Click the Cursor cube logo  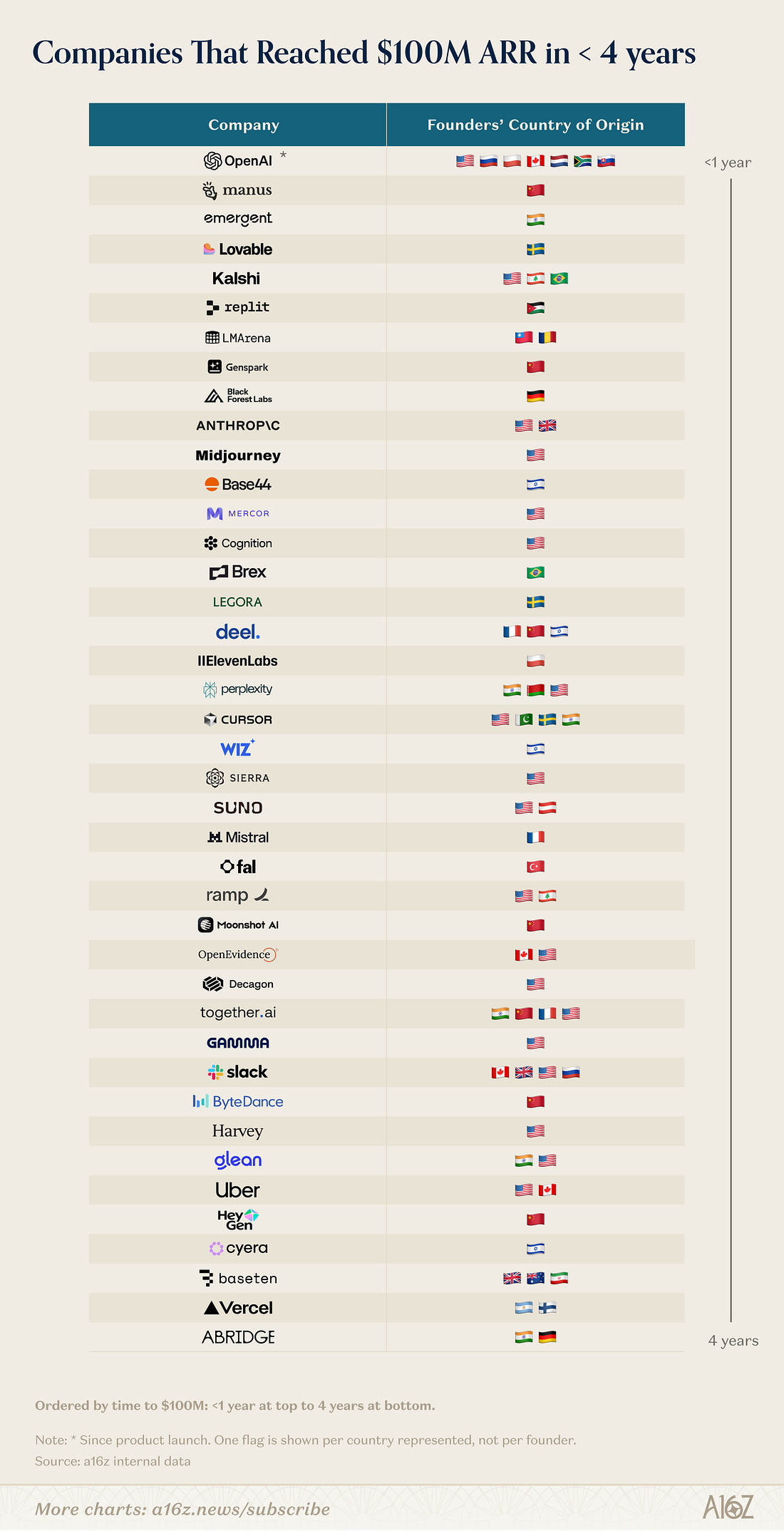click(x=210, y=719)
